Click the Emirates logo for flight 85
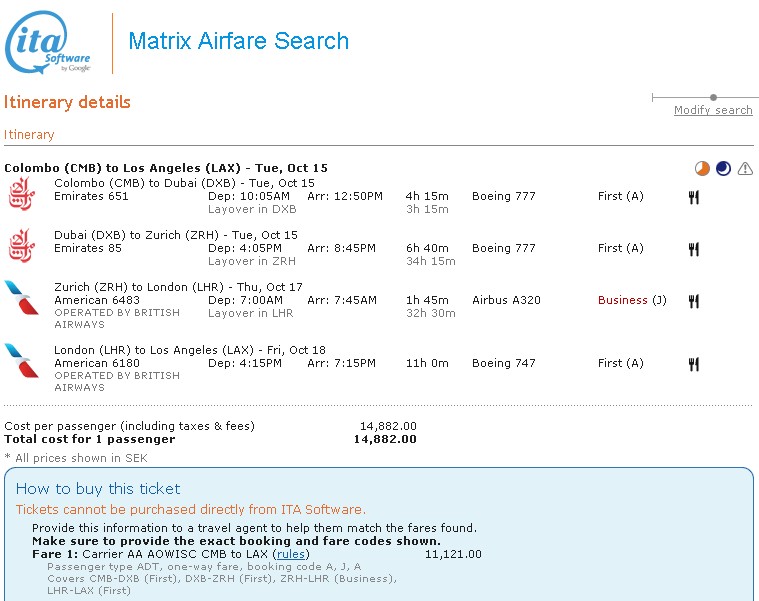The height and width of the screenshot is (601, 759). click(21, 245)
